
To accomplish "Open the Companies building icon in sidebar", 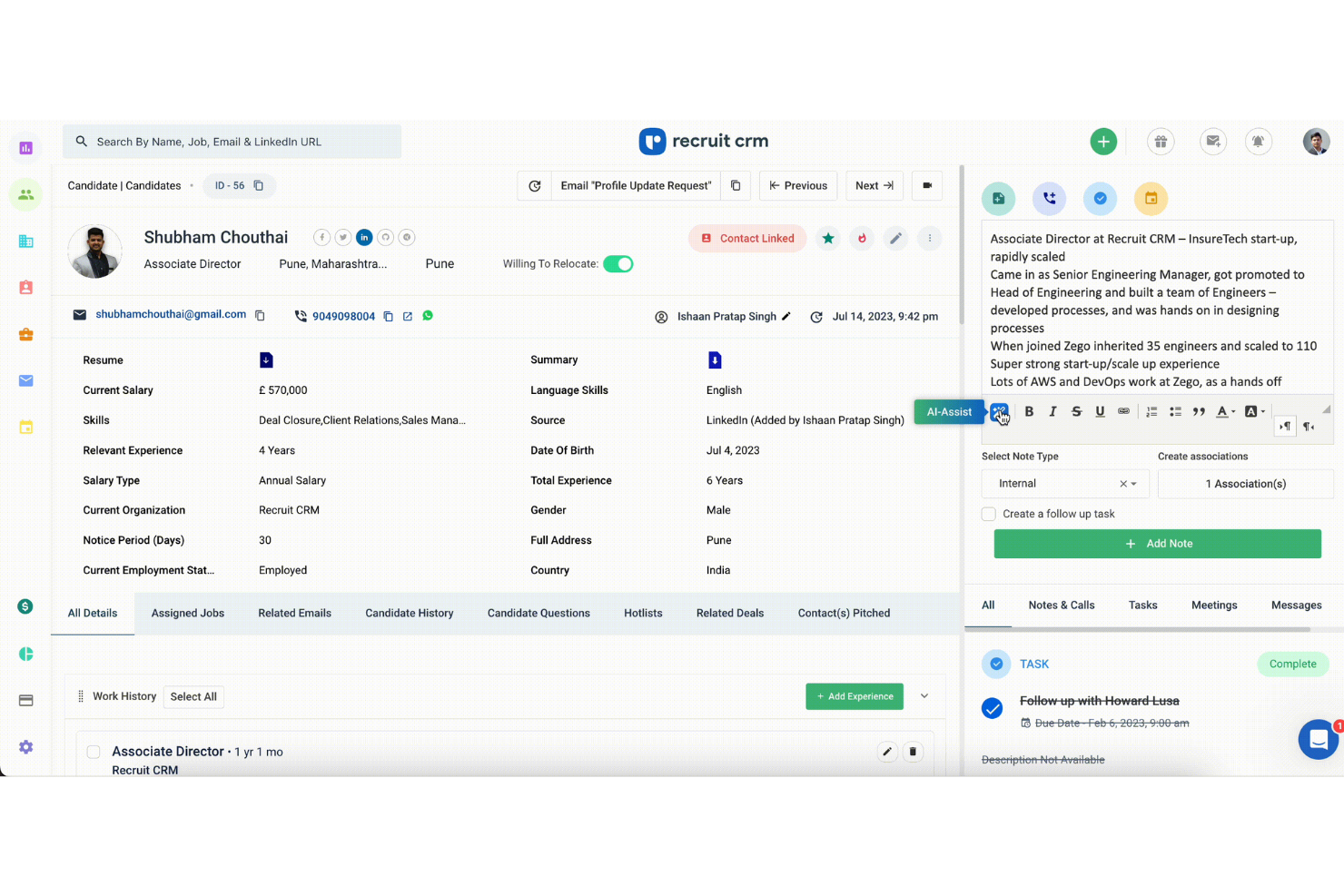I will [x=25, y=241].
